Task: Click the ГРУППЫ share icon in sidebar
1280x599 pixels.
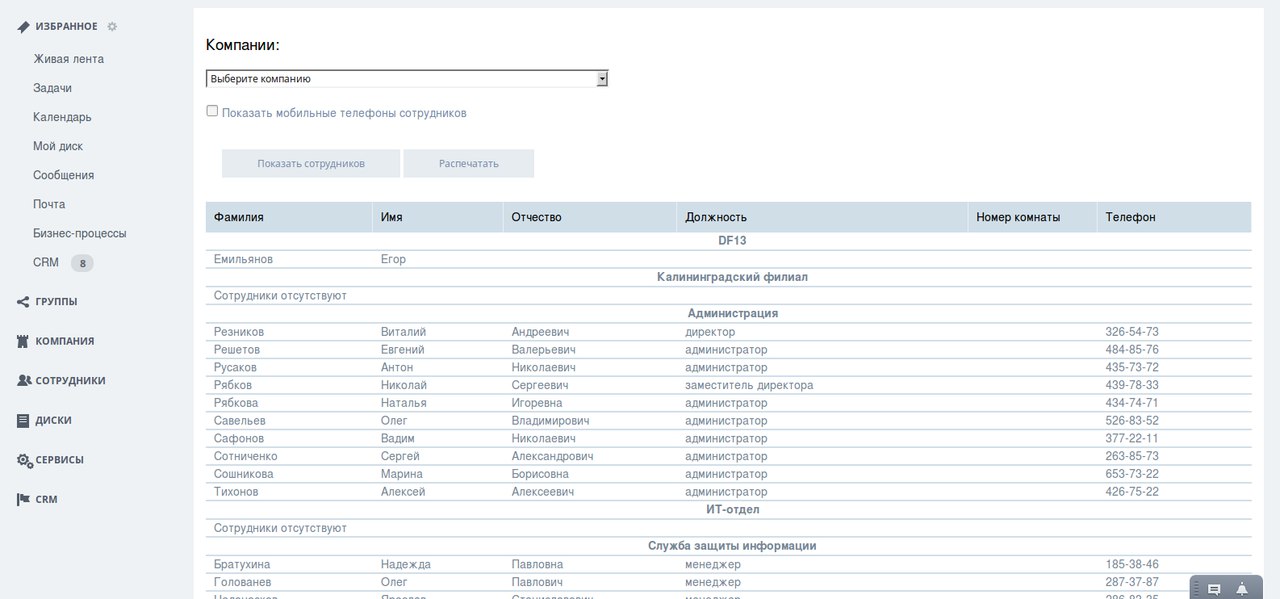Action: pyautogui.click(x=23, y=301)
